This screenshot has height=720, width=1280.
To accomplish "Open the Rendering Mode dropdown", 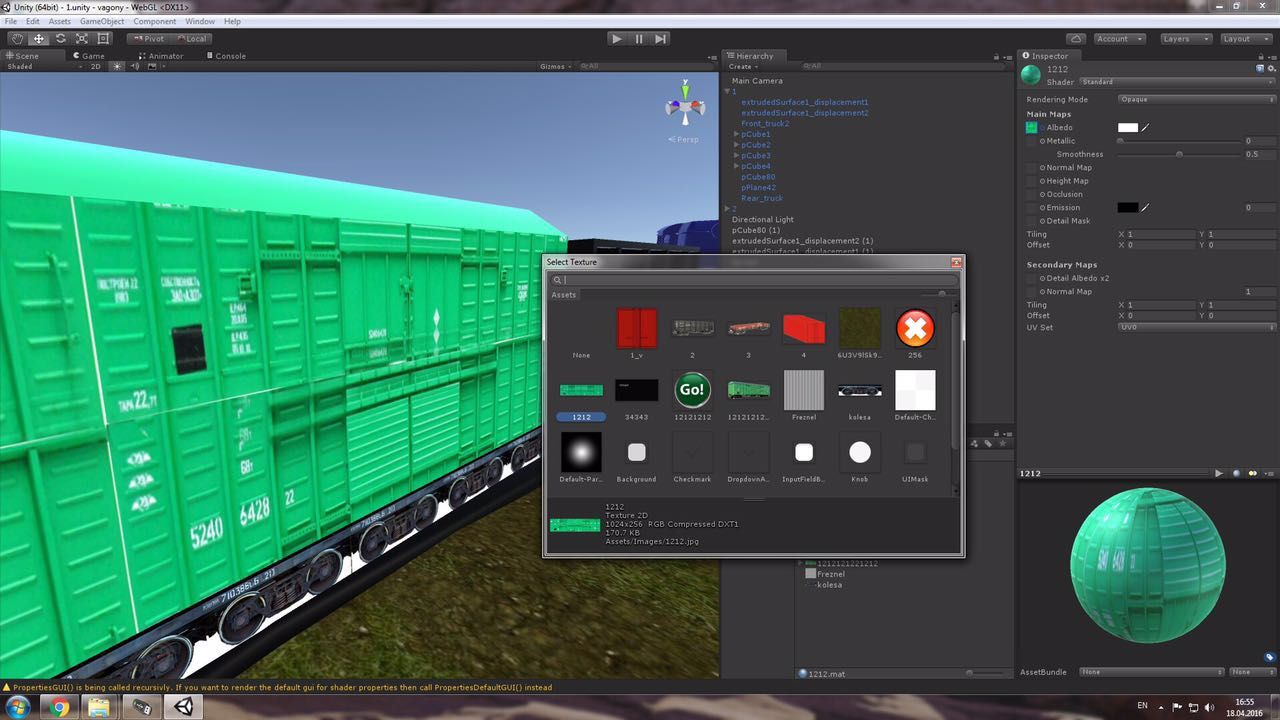I will (x=1196, y=99).
